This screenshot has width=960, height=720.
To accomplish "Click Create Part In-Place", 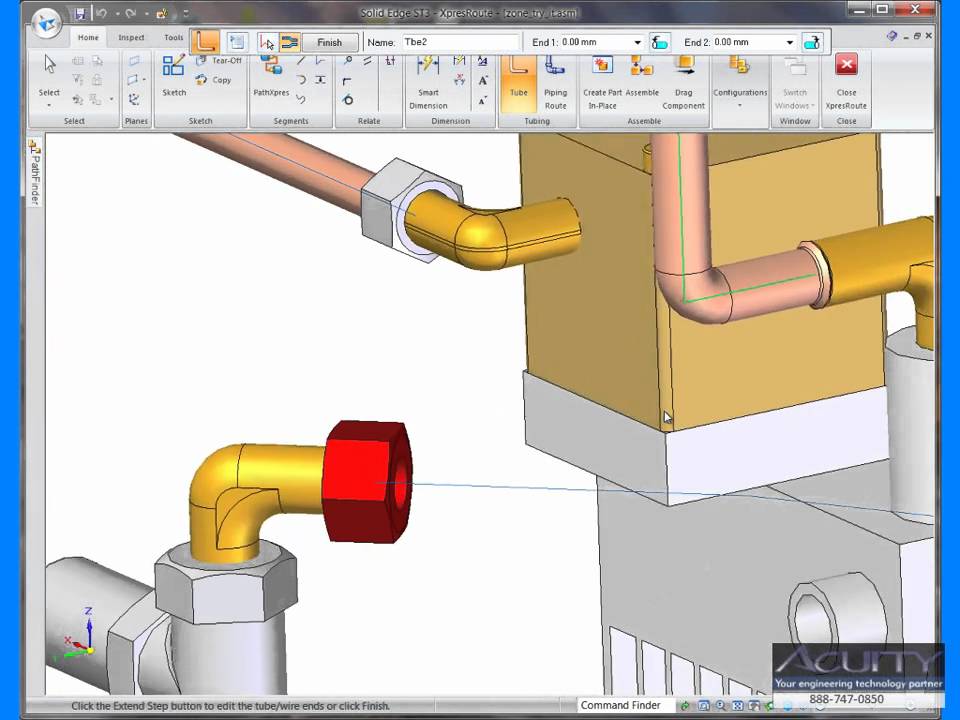I will 602,83.
